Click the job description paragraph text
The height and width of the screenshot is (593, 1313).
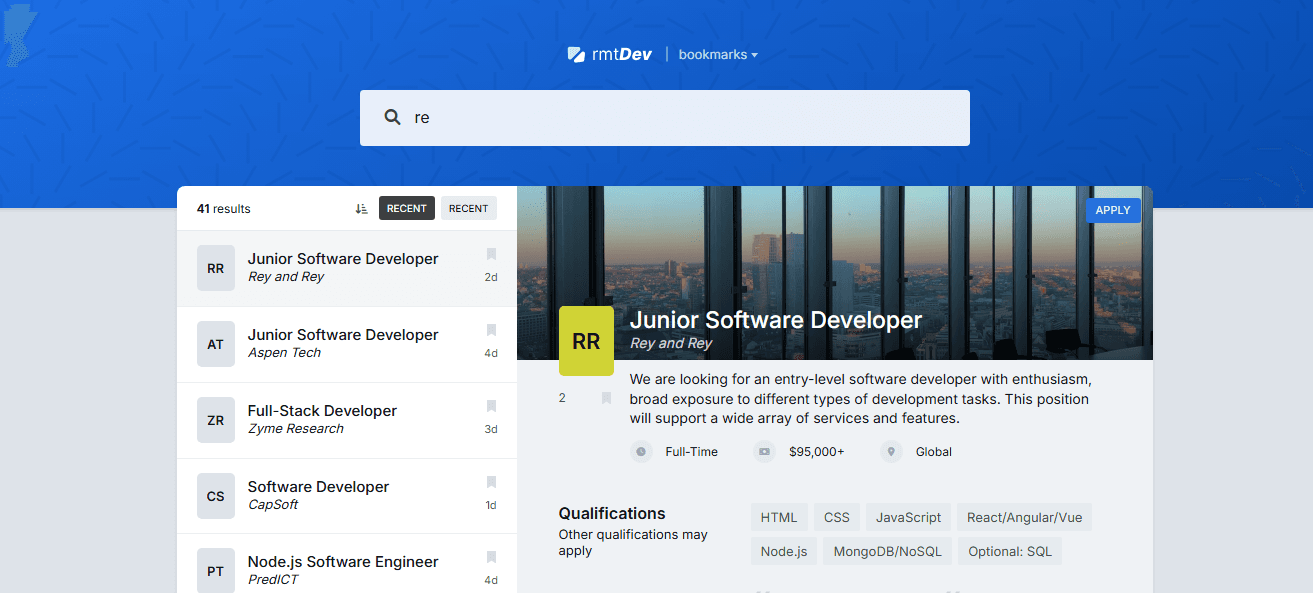point(860,399)
